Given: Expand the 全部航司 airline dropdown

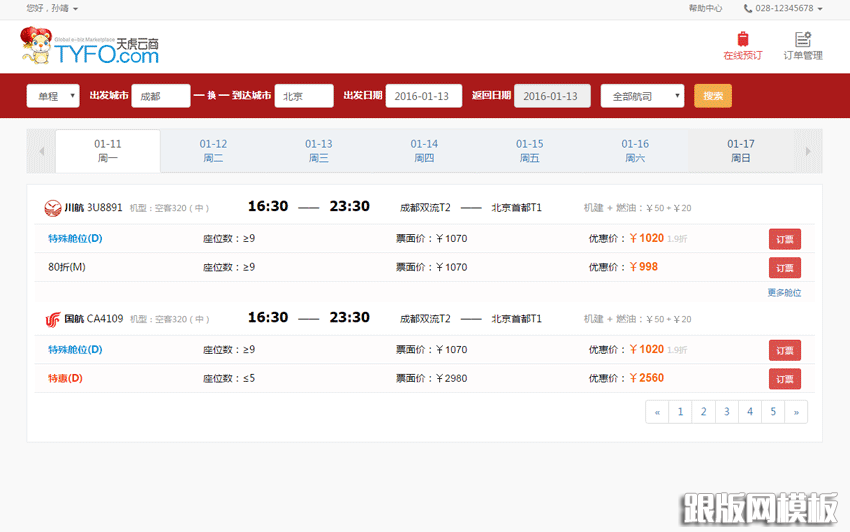Looking at the screenshot, I should [642, 96].
